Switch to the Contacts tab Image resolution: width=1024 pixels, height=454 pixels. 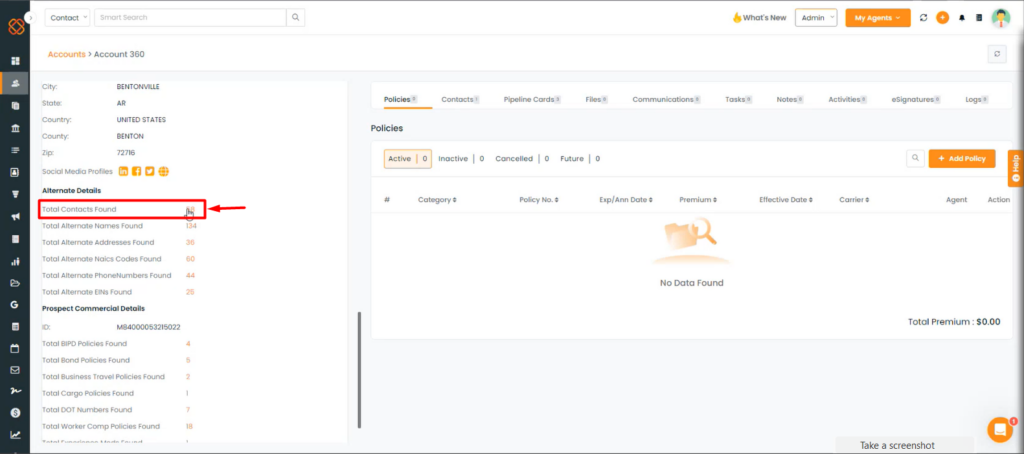[460, 100]
